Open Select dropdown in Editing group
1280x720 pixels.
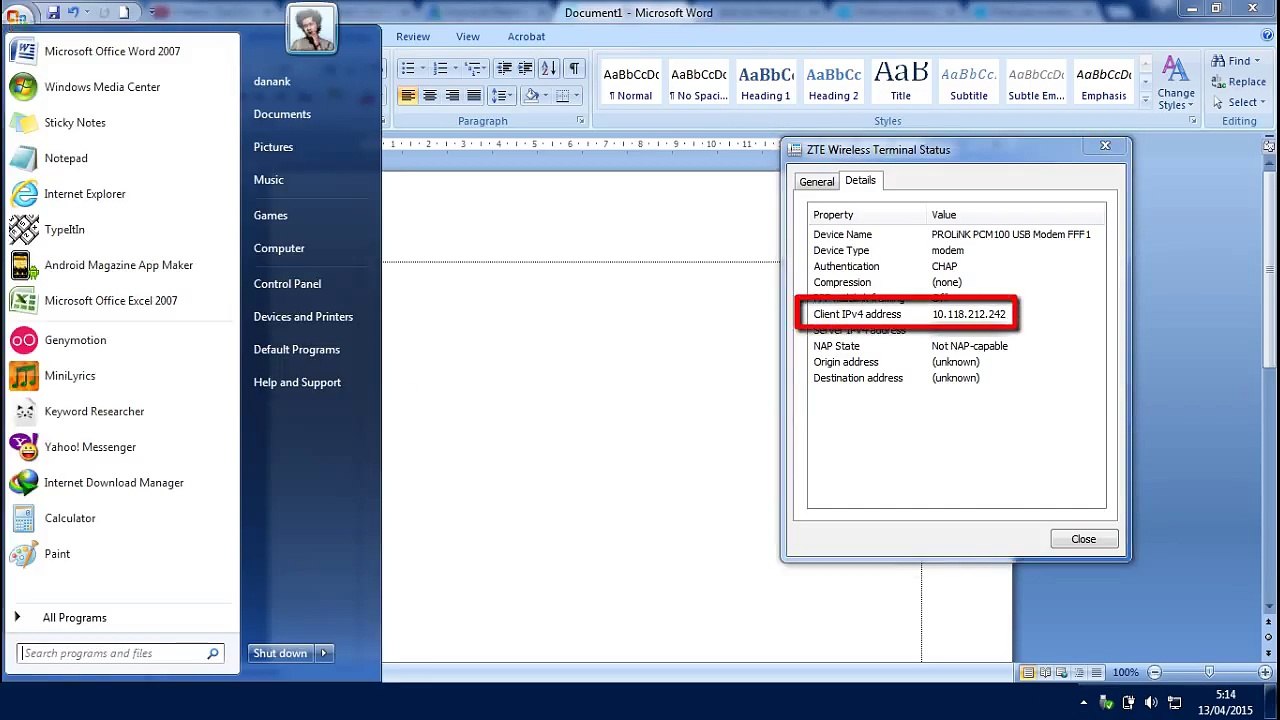click(1263, 102)
